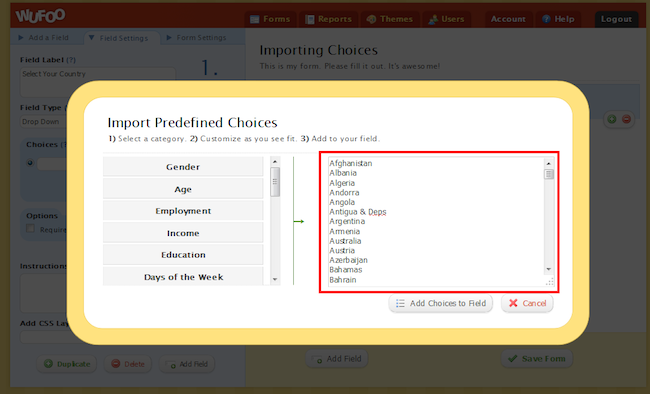Image resolution: width=650 pixels, height=394 pixels.
Task: Expand the Form Settings section
Action: [196, 38]
